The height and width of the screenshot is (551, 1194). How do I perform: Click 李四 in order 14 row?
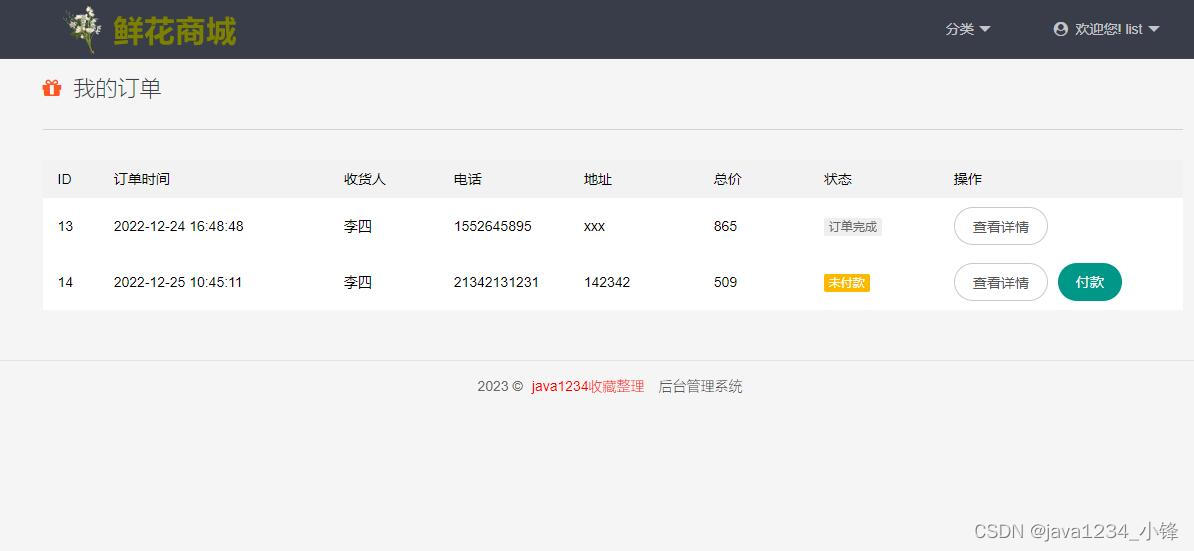(358, 282)
